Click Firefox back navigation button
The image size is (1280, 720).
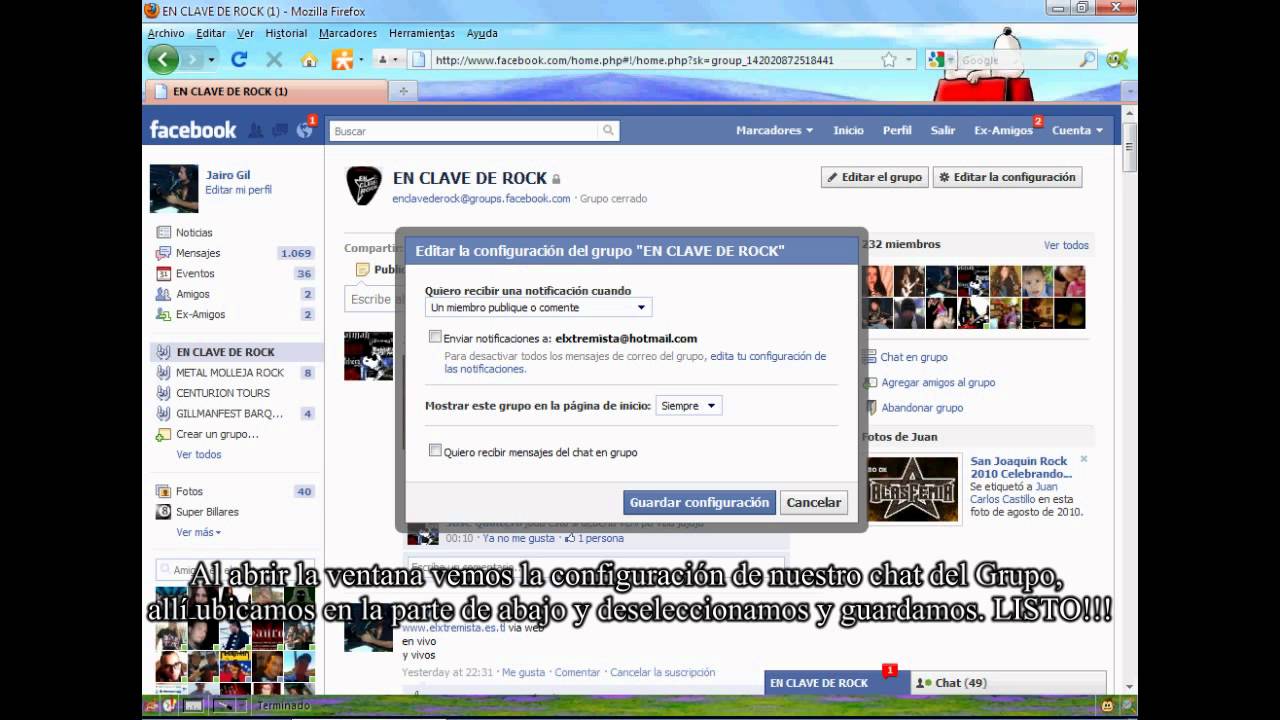pos(163,60)
